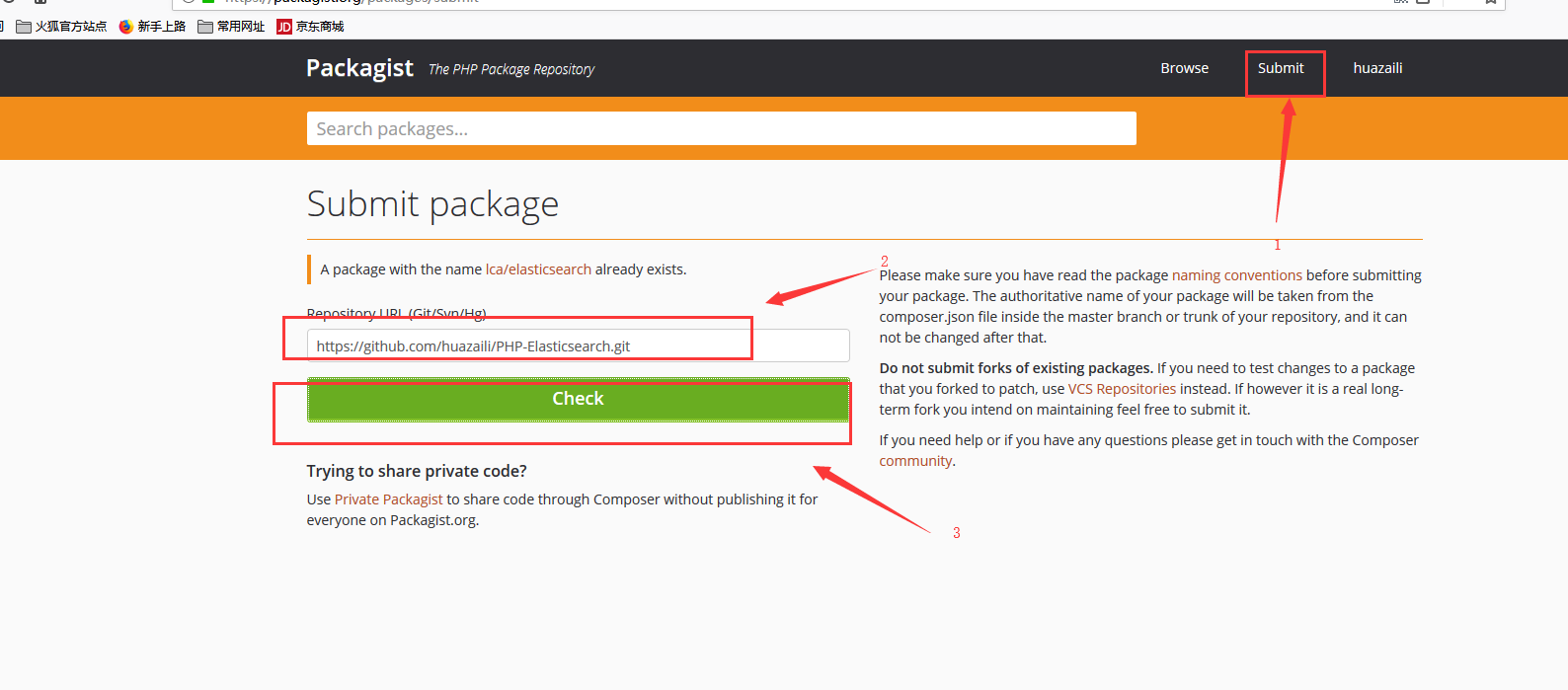Click the 'Trying to share private code?' heading
1568x690 pixels.
point(417,471)
